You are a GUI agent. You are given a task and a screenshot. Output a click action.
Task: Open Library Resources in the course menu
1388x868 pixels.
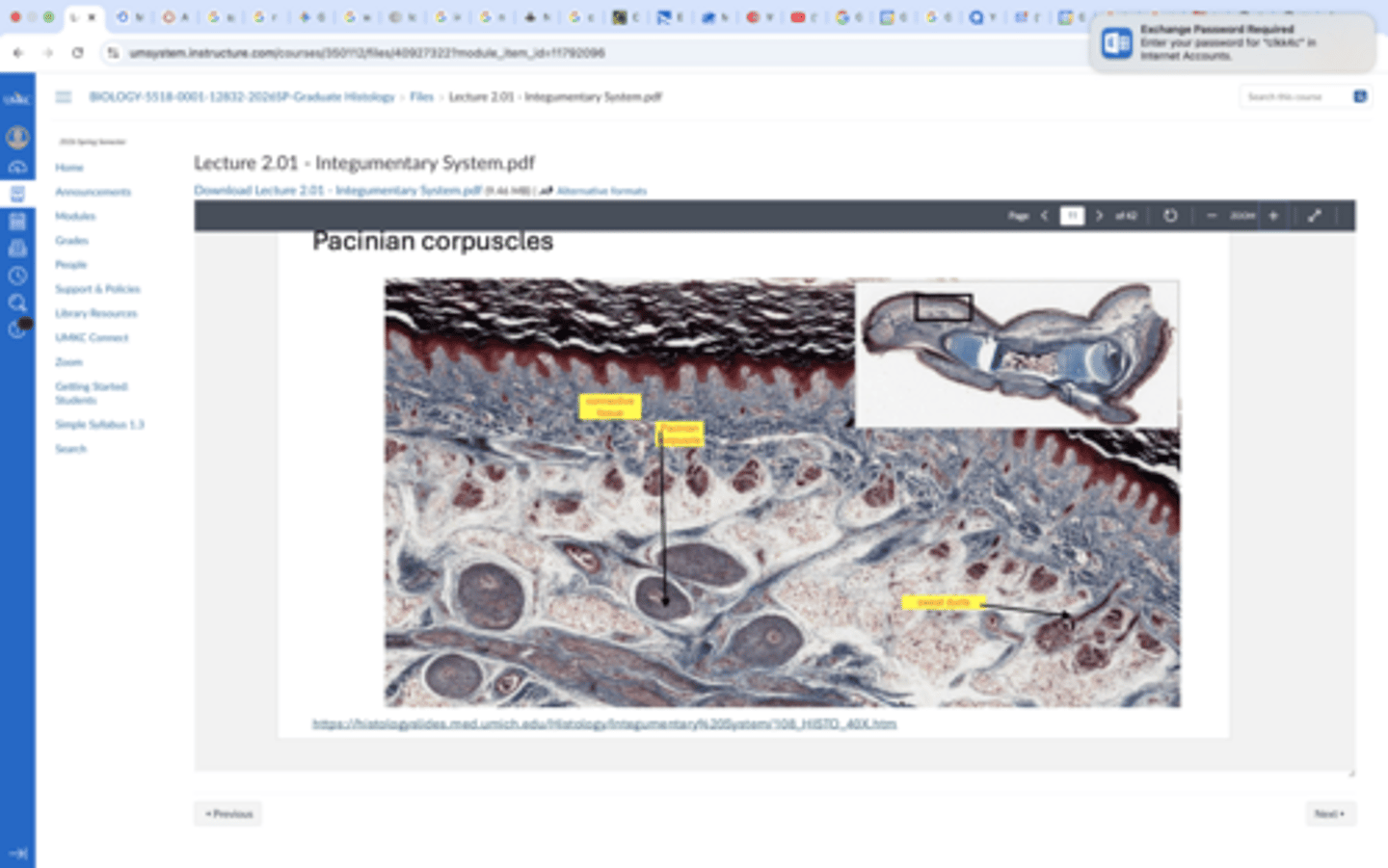click(96, 313)
